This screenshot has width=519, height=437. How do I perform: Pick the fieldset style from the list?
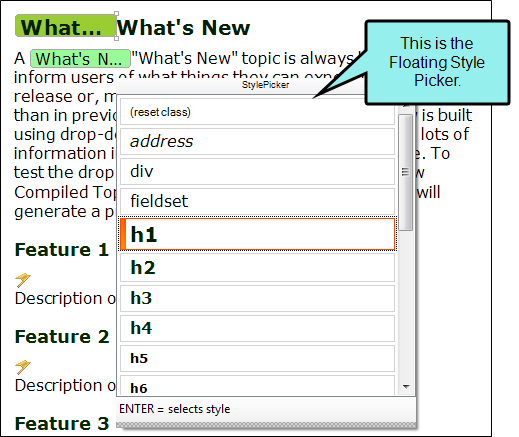257,201
